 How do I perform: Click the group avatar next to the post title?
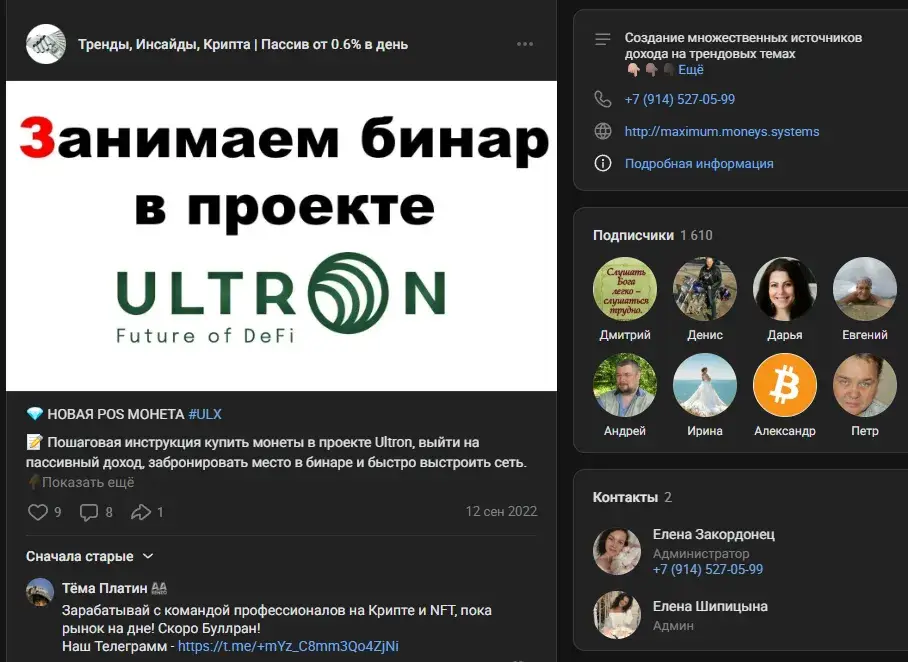click(46, 44)
